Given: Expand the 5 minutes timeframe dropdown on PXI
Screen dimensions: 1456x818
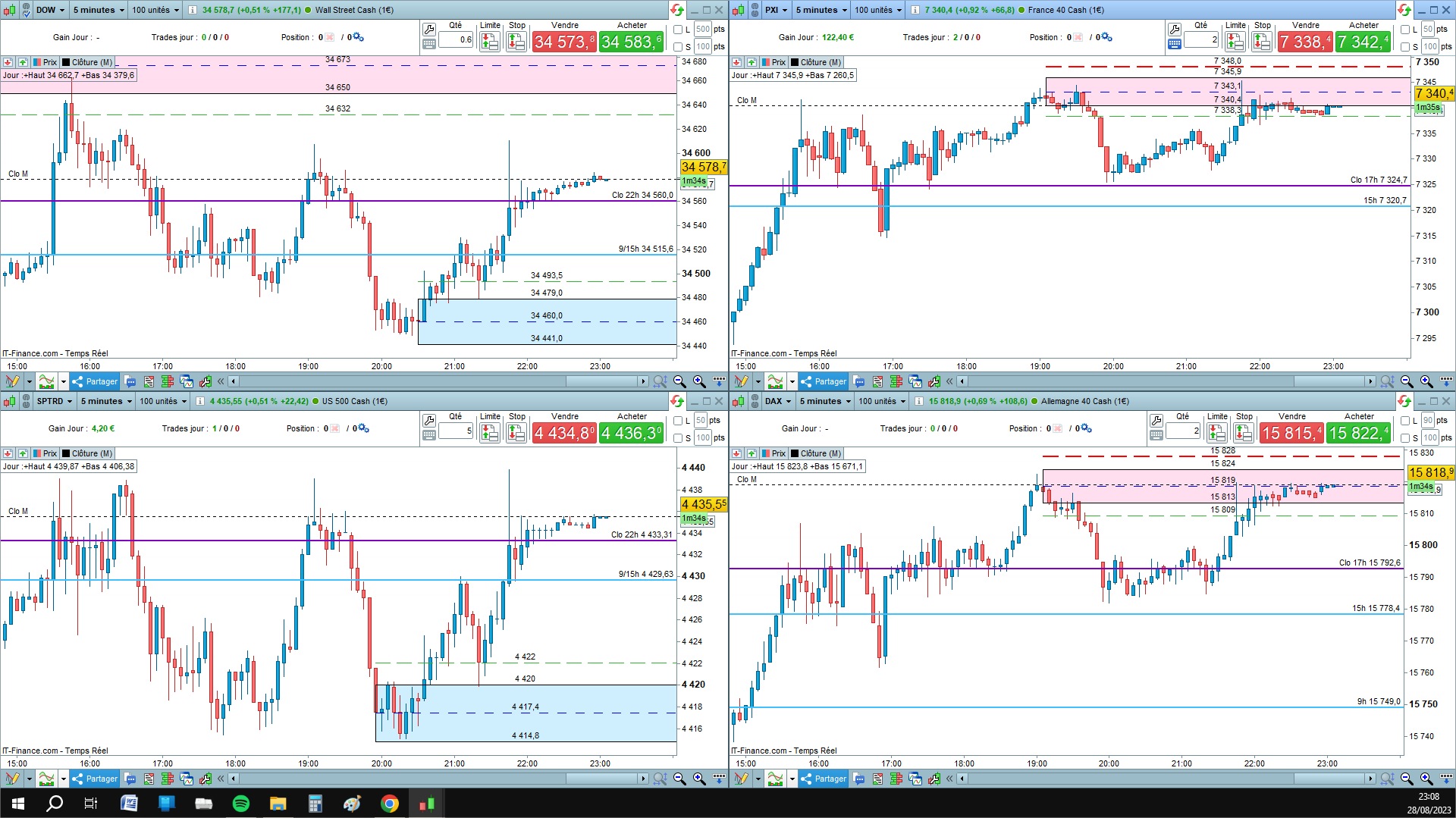Looking at the screenshot, I should 821,10.
